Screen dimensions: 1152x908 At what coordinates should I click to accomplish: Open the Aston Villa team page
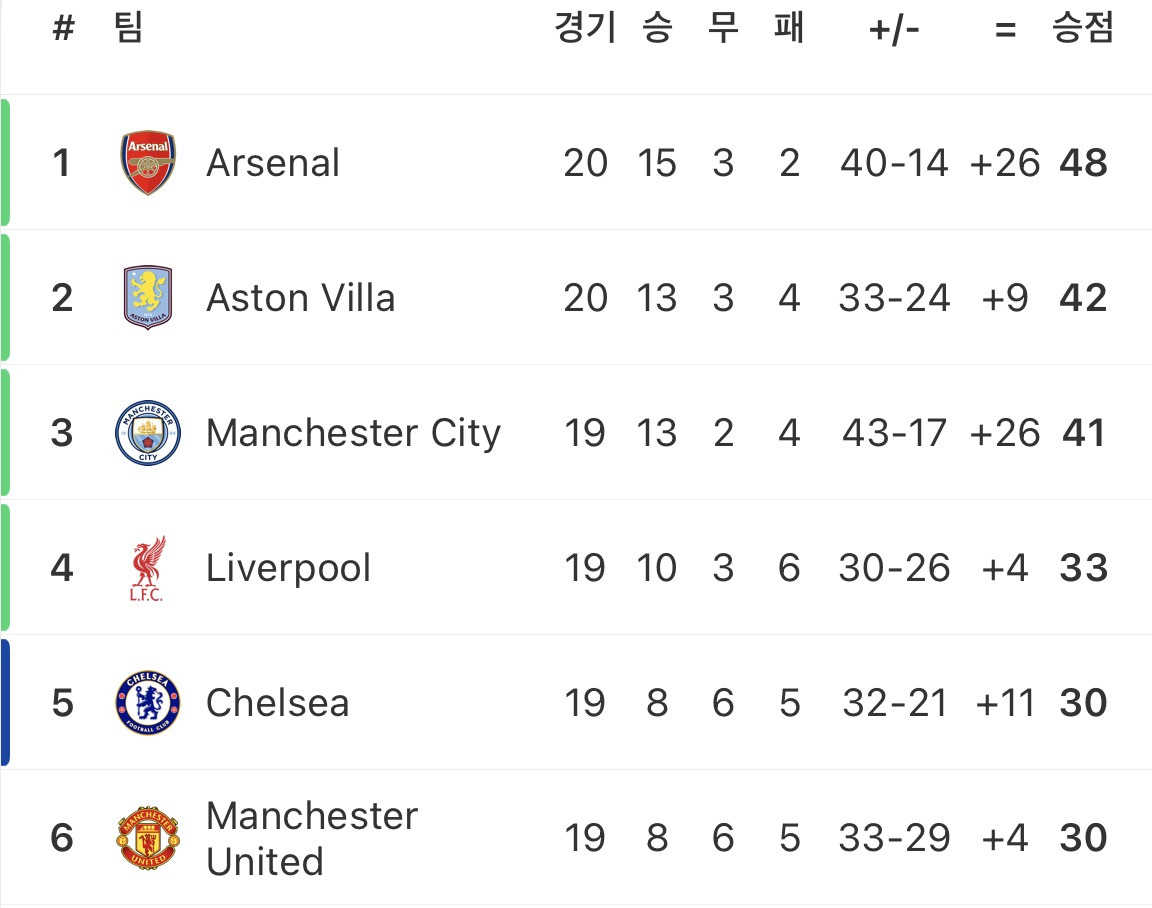[300, 298]
